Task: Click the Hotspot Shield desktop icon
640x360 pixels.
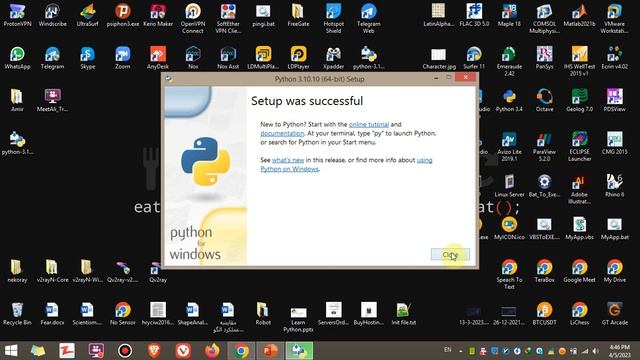Action: click(333, 19)
